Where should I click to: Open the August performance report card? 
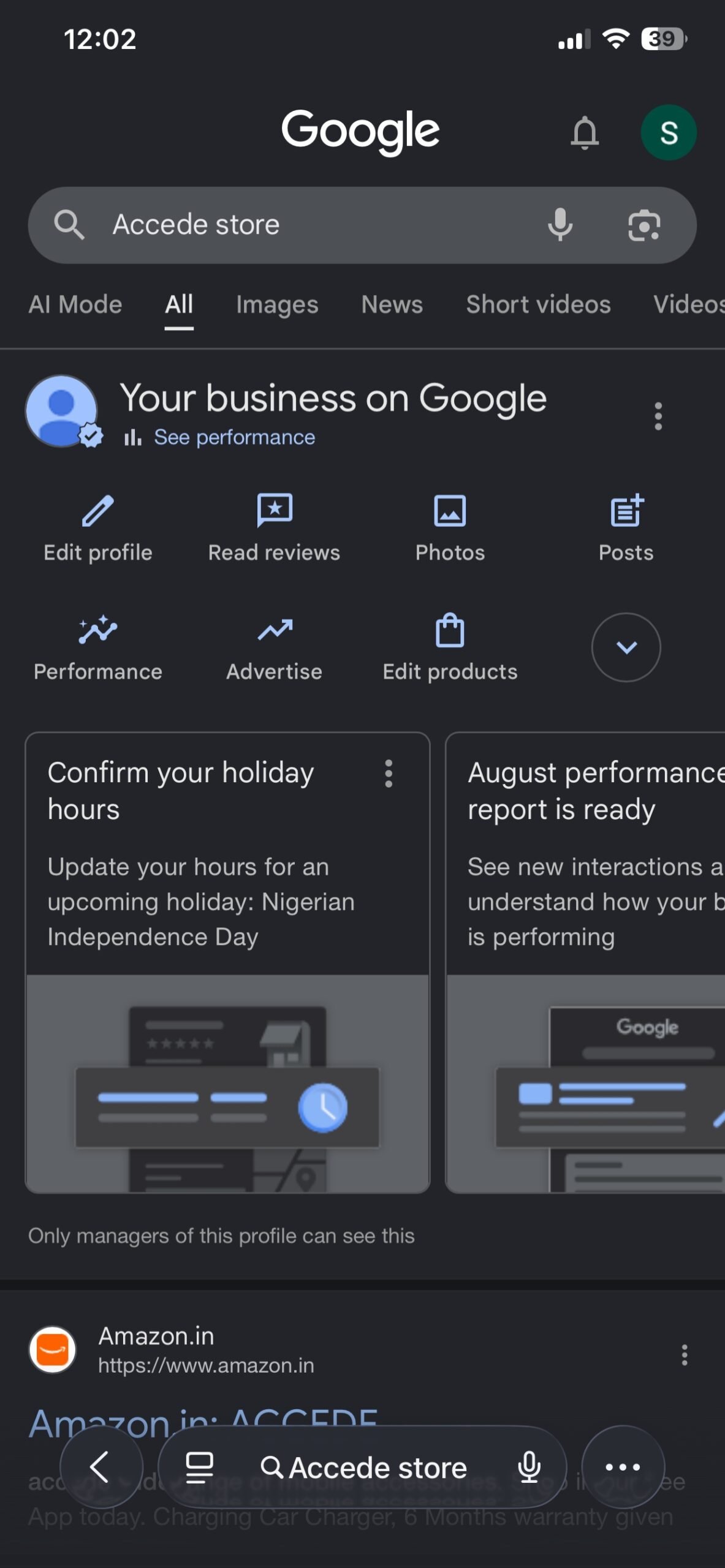(x=585, y=962)
